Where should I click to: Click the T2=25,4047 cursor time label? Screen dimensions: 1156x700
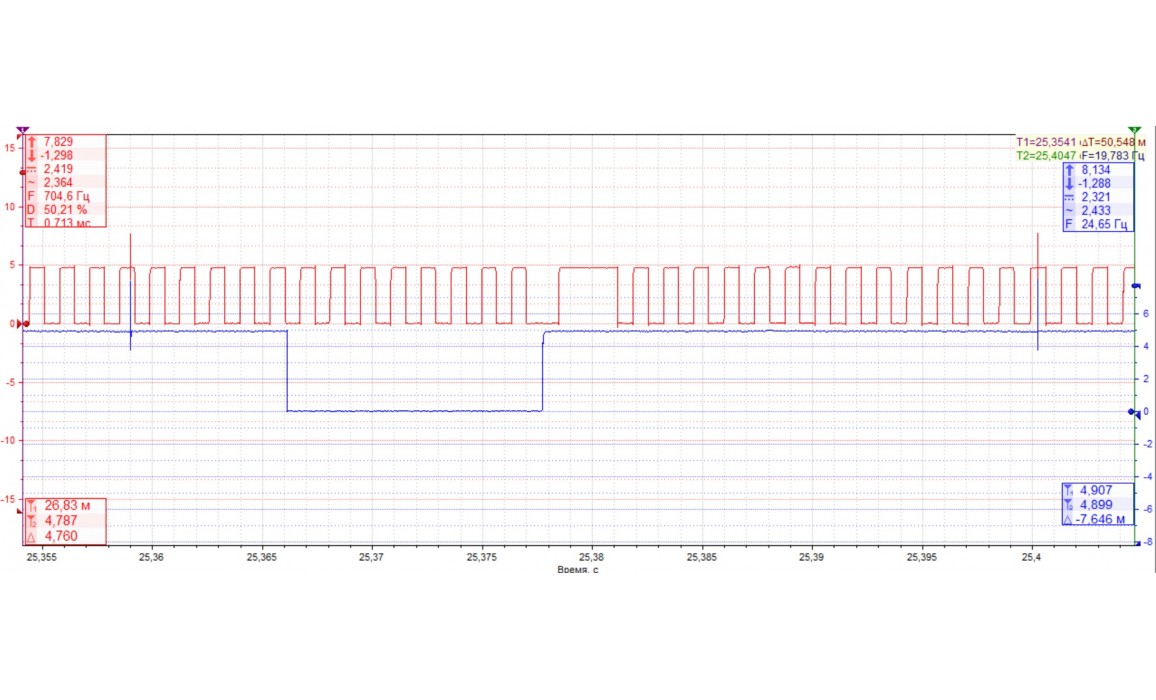tap(1049, 156)
